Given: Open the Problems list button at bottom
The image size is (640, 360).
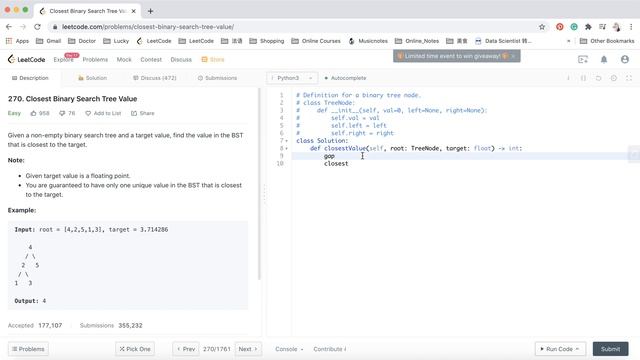Looking at the screenshot, I should tap(28, 349).
